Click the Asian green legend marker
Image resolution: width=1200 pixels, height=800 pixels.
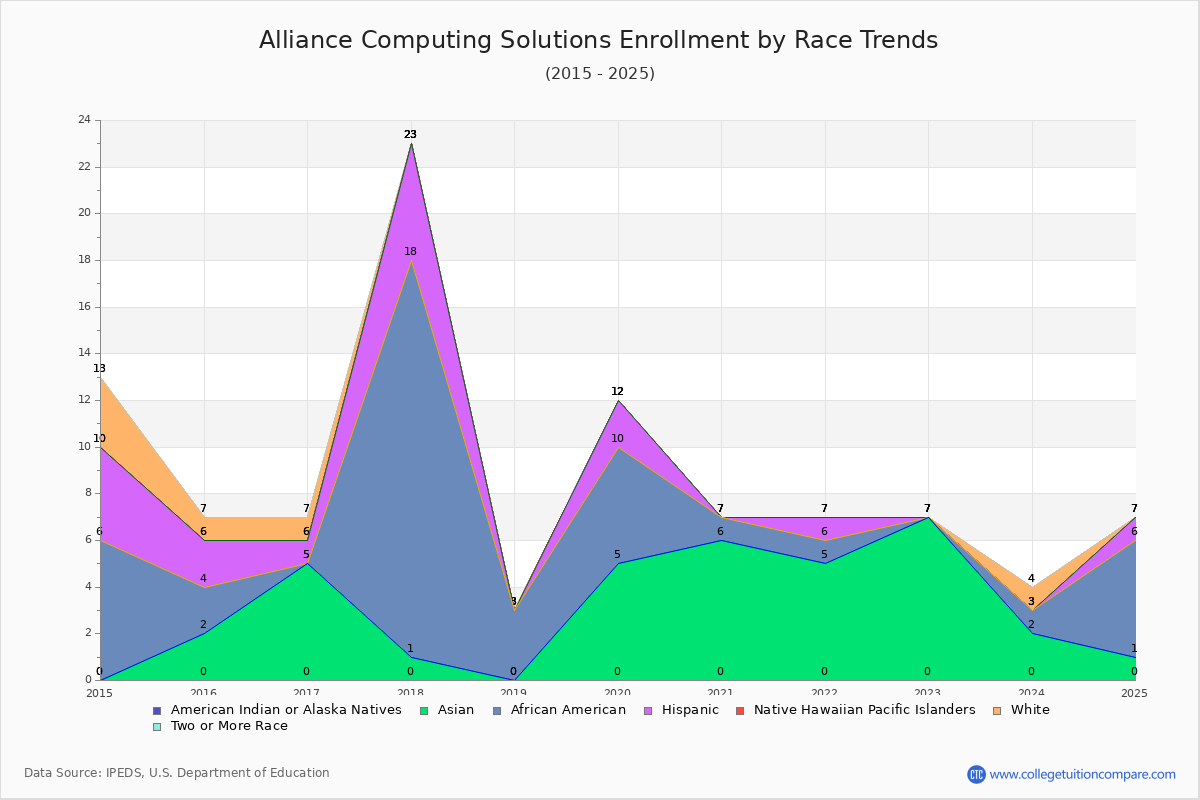tap(425, 710)
